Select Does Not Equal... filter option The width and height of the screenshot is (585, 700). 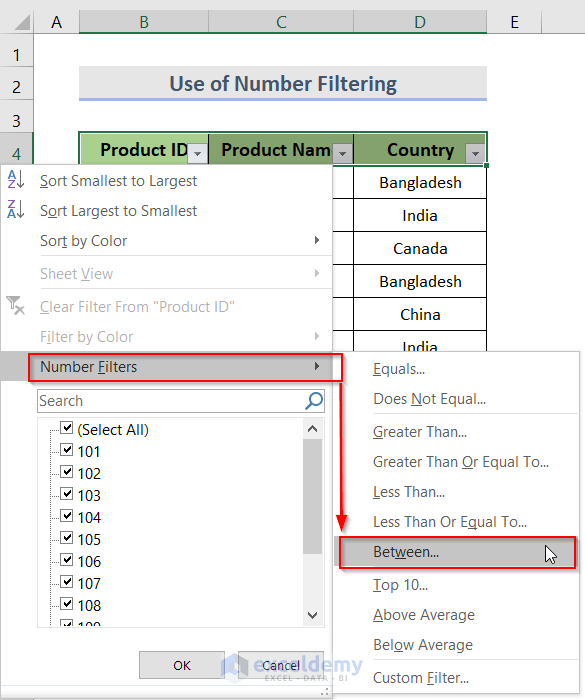pyautogui.click(x=456, y=399)
